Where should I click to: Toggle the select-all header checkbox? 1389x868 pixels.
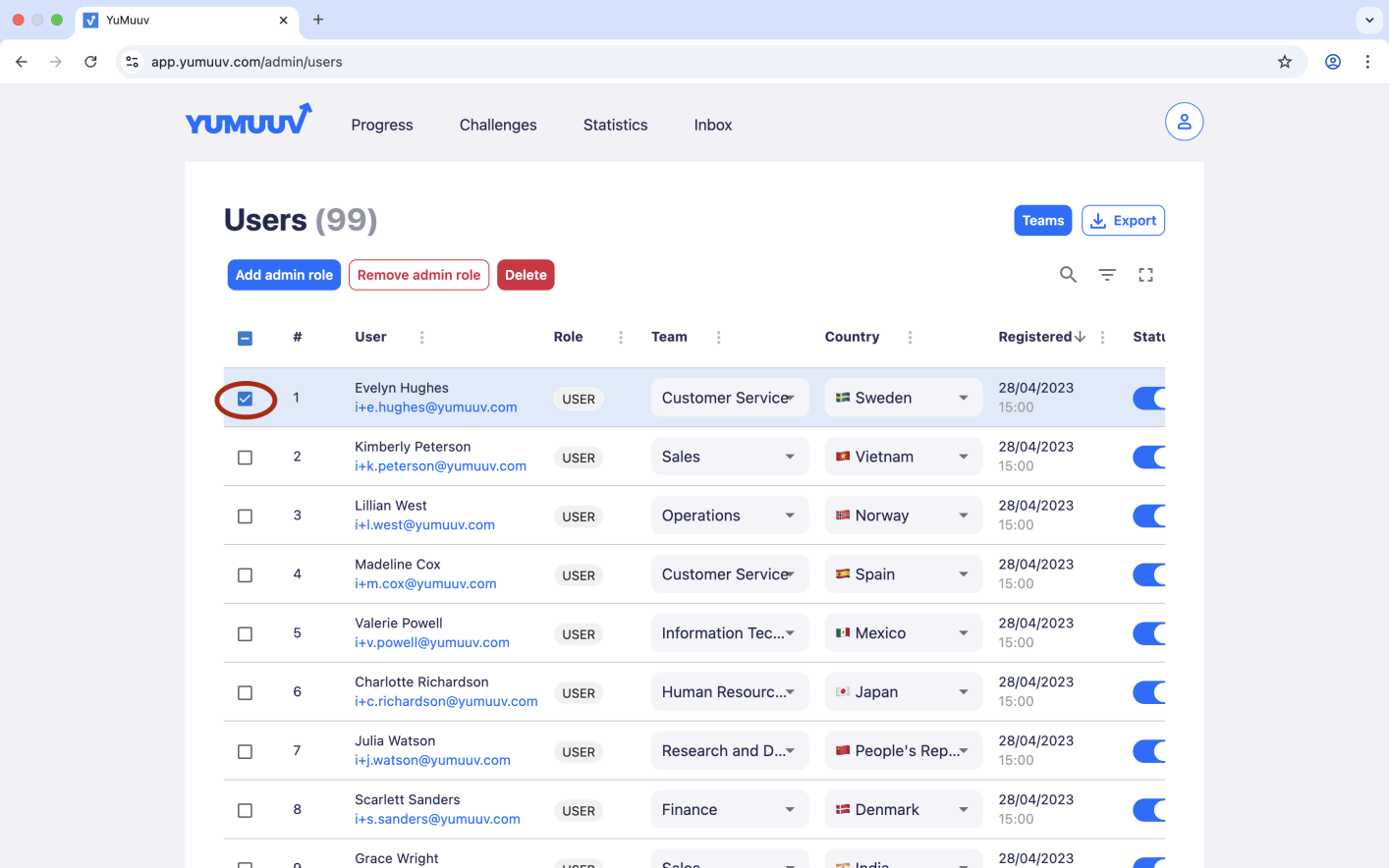point(246,338)
